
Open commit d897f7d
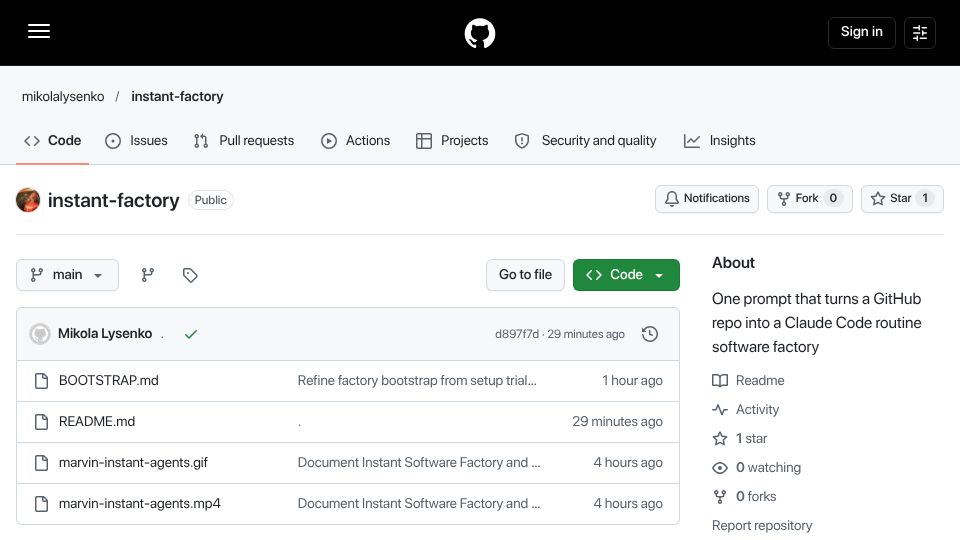tap(517, 334)
